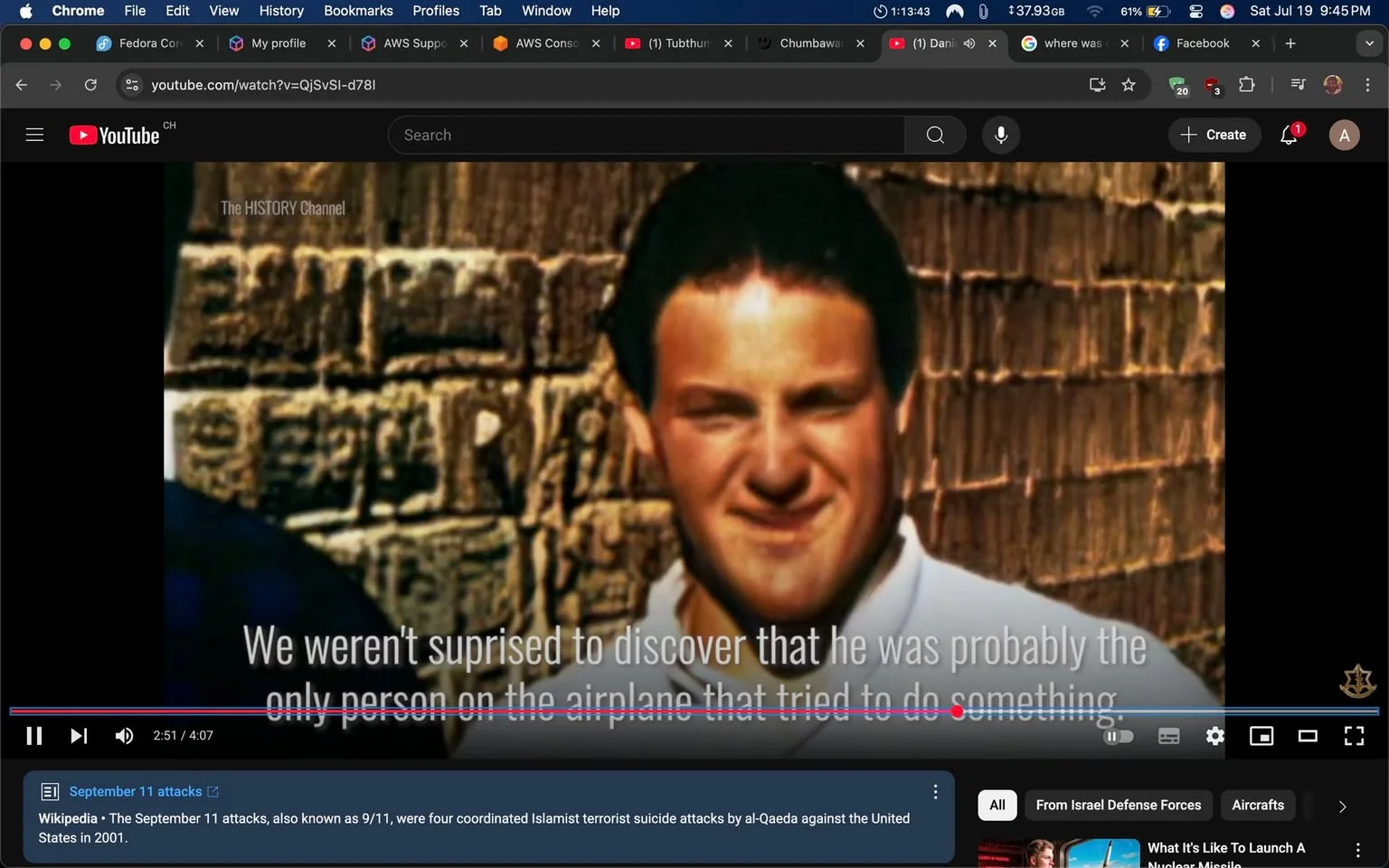Open the History menu
Screen dimensions: 1389x868
[x=281, y=11]
